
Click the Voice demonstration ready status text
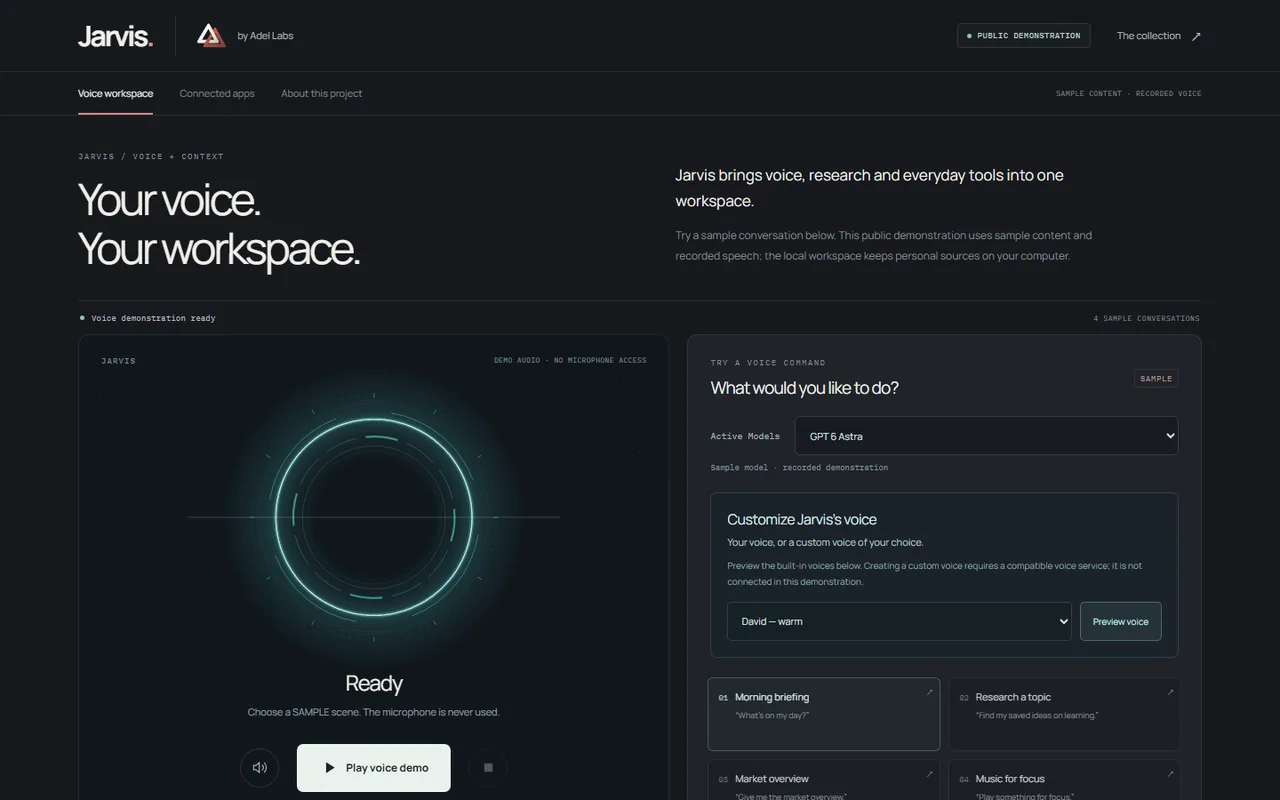click(153, 318)
